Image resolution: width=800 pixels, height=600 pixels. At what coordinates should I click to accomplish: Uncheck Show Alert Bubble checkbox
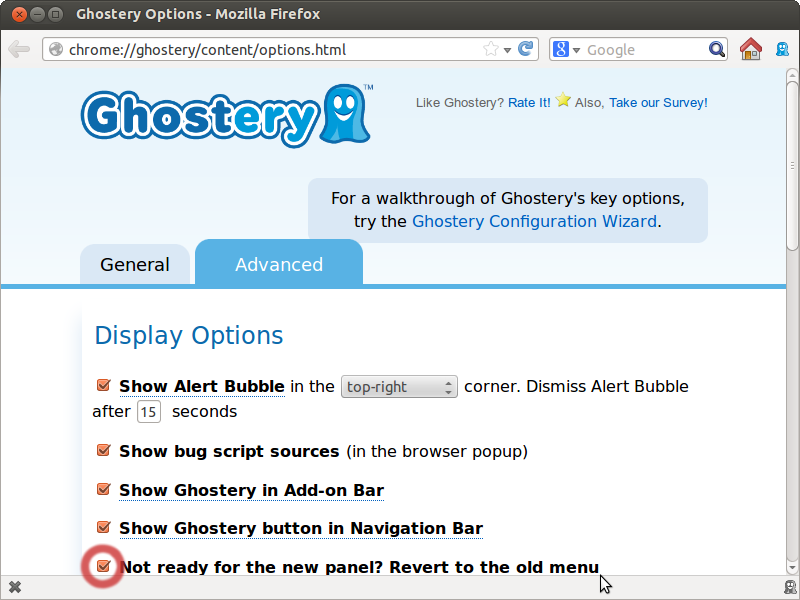pos(103,386)
